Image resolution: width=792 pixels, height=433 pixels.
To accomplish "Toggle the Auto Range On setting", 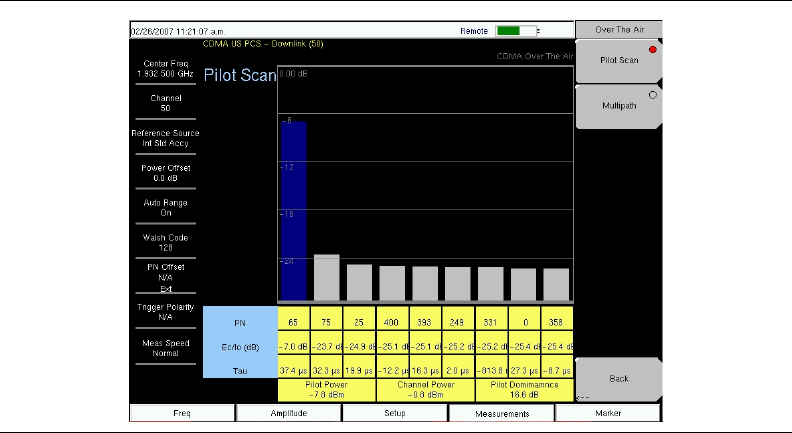I will [165, 207].
